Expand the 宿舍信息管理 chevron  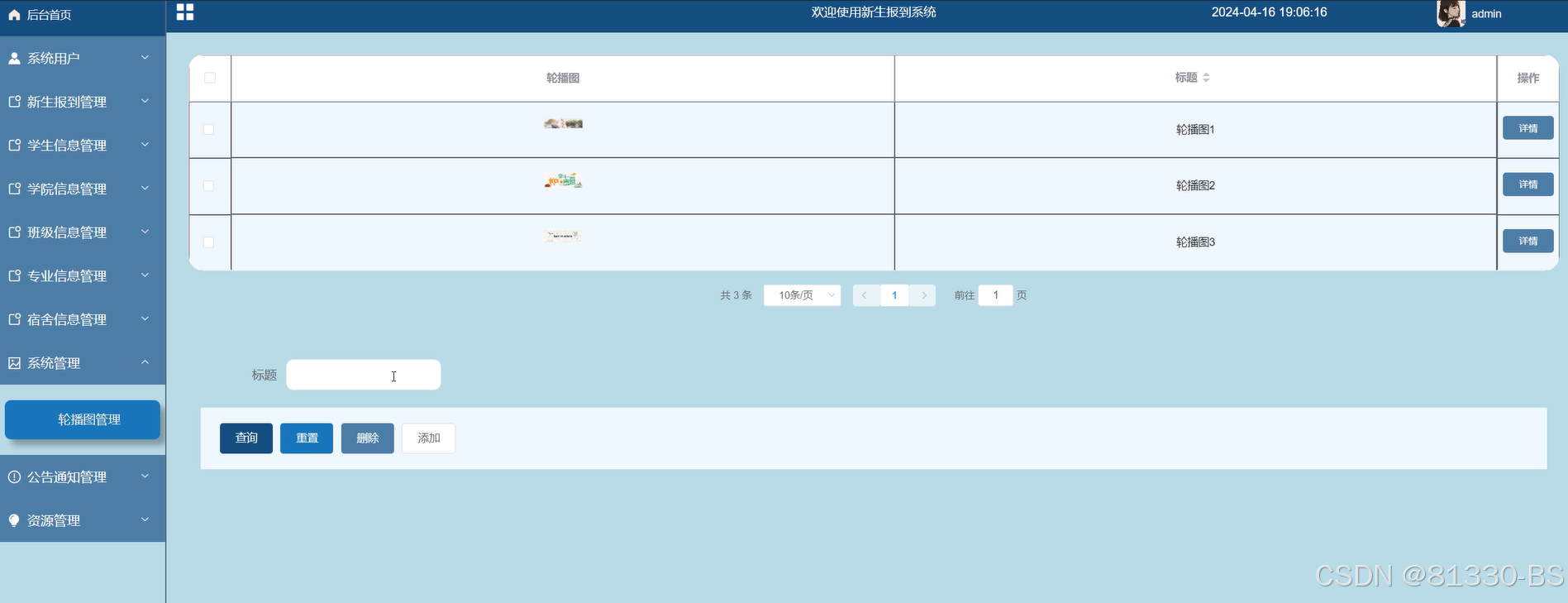pyautogui.click(x=145, y=318)
